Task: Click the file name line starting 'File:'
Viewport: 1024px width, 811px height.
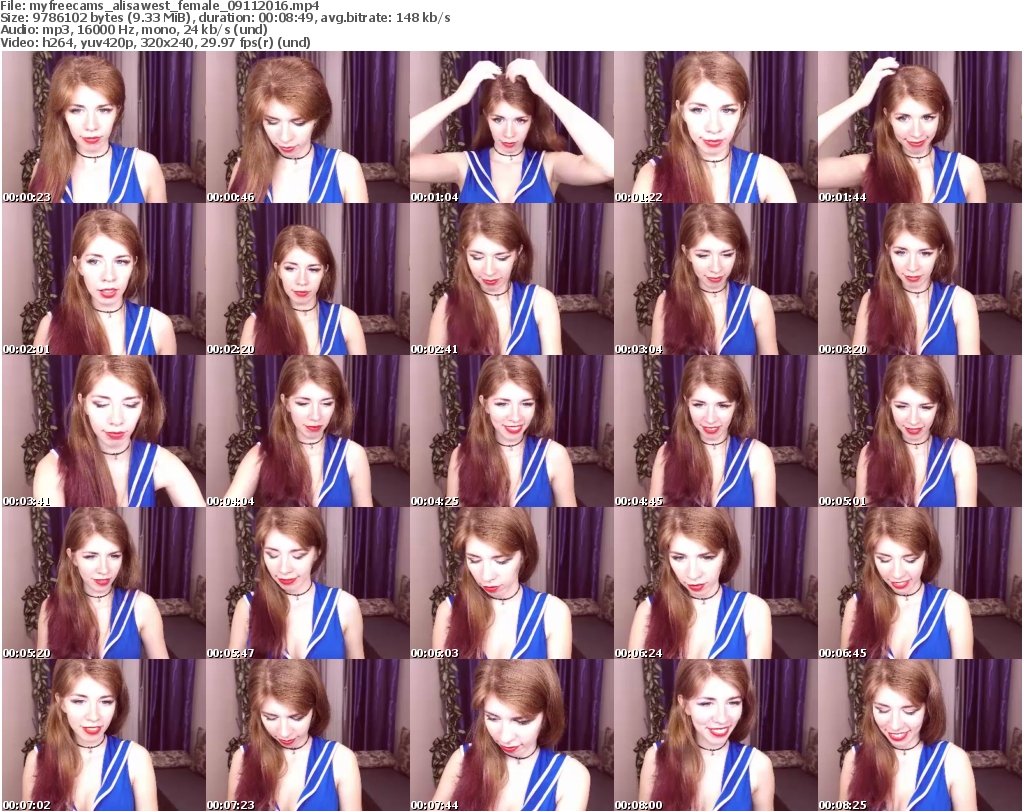Action: point(160,6)
